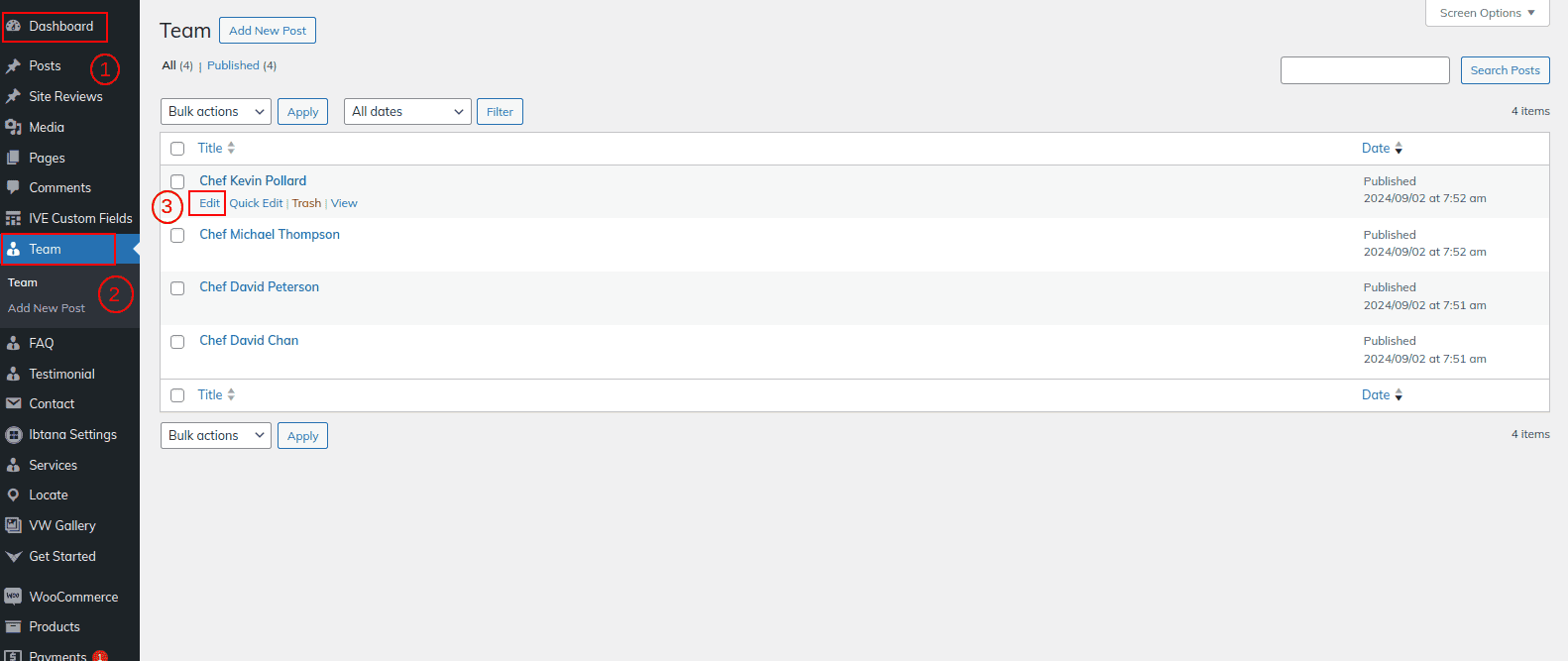Click the WooCommerce icon in sidebar

(x=13, y=597)
